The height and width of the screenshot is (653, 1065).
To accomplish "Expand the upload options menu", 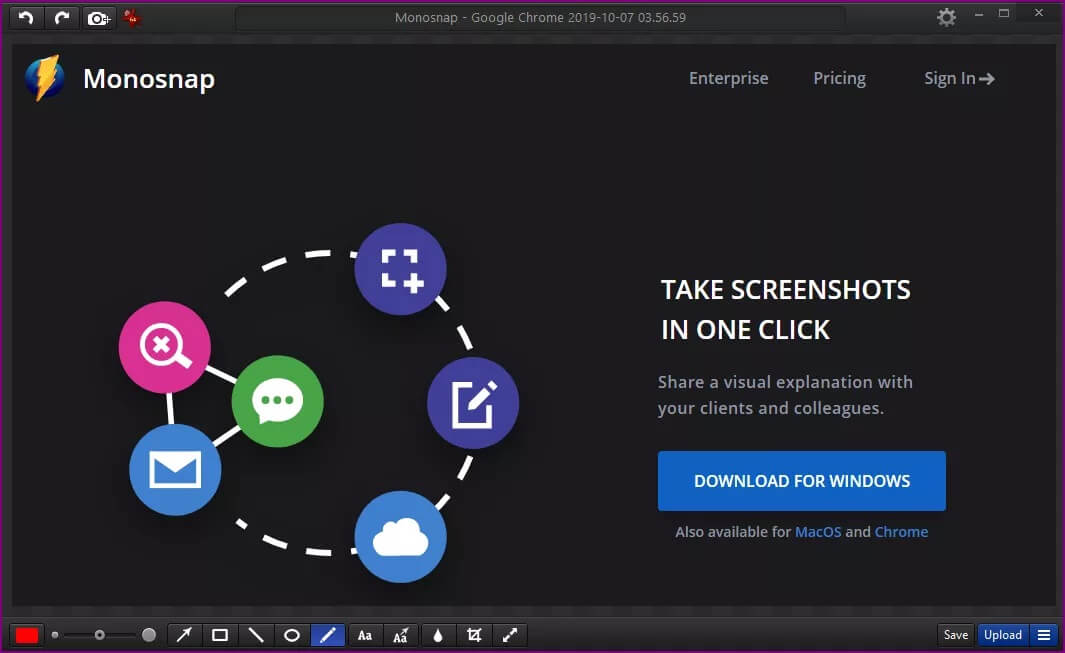I will click(1043, 635).
